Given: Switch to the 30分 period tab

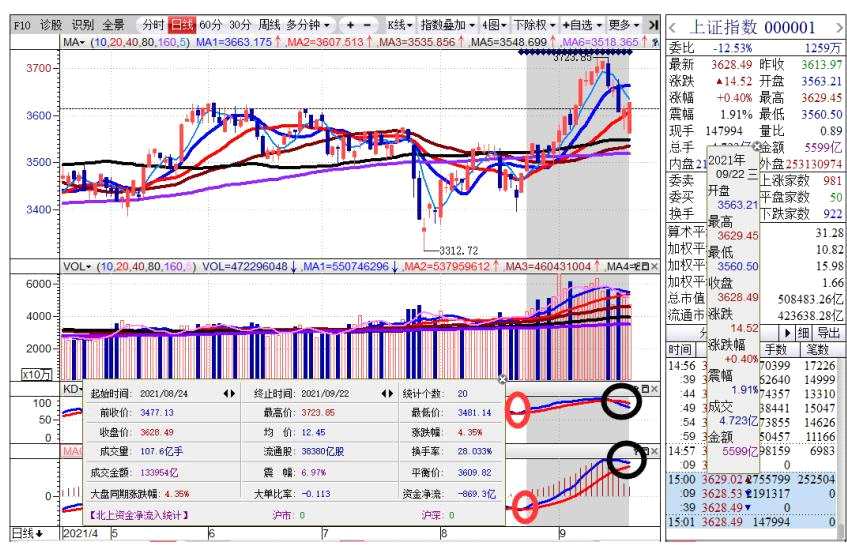Looking at the screenshot, I should point(240,25).
